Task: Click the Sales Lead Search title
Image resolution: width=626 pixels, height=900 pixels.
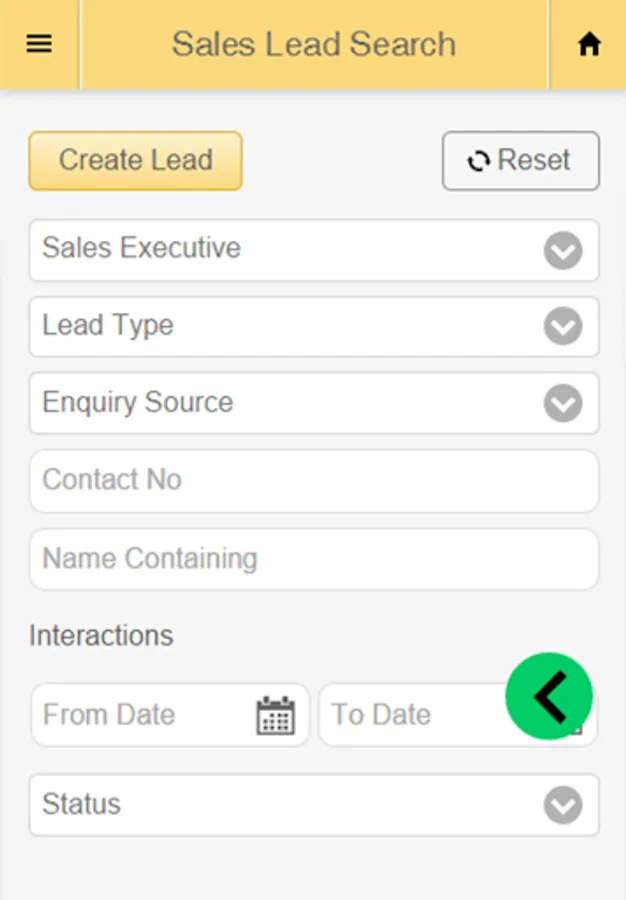Action: point(313,44)
